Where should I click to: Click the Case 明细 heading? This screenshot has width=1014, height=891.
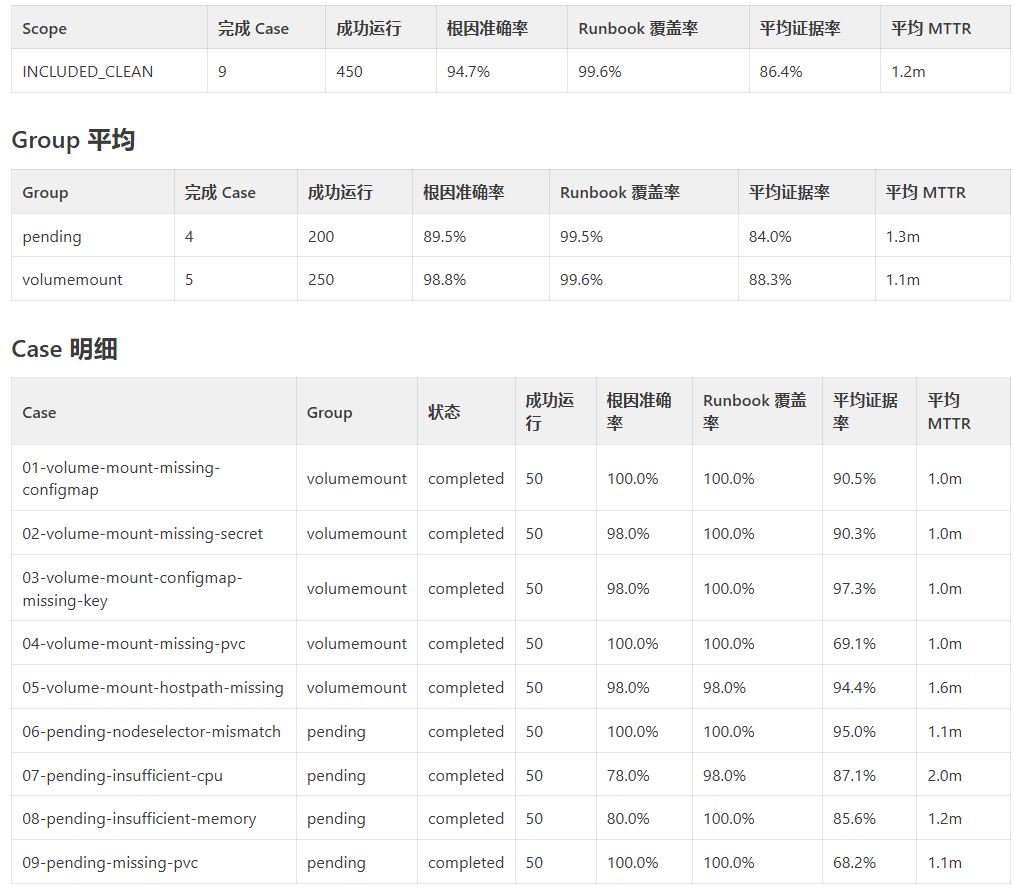64,349
